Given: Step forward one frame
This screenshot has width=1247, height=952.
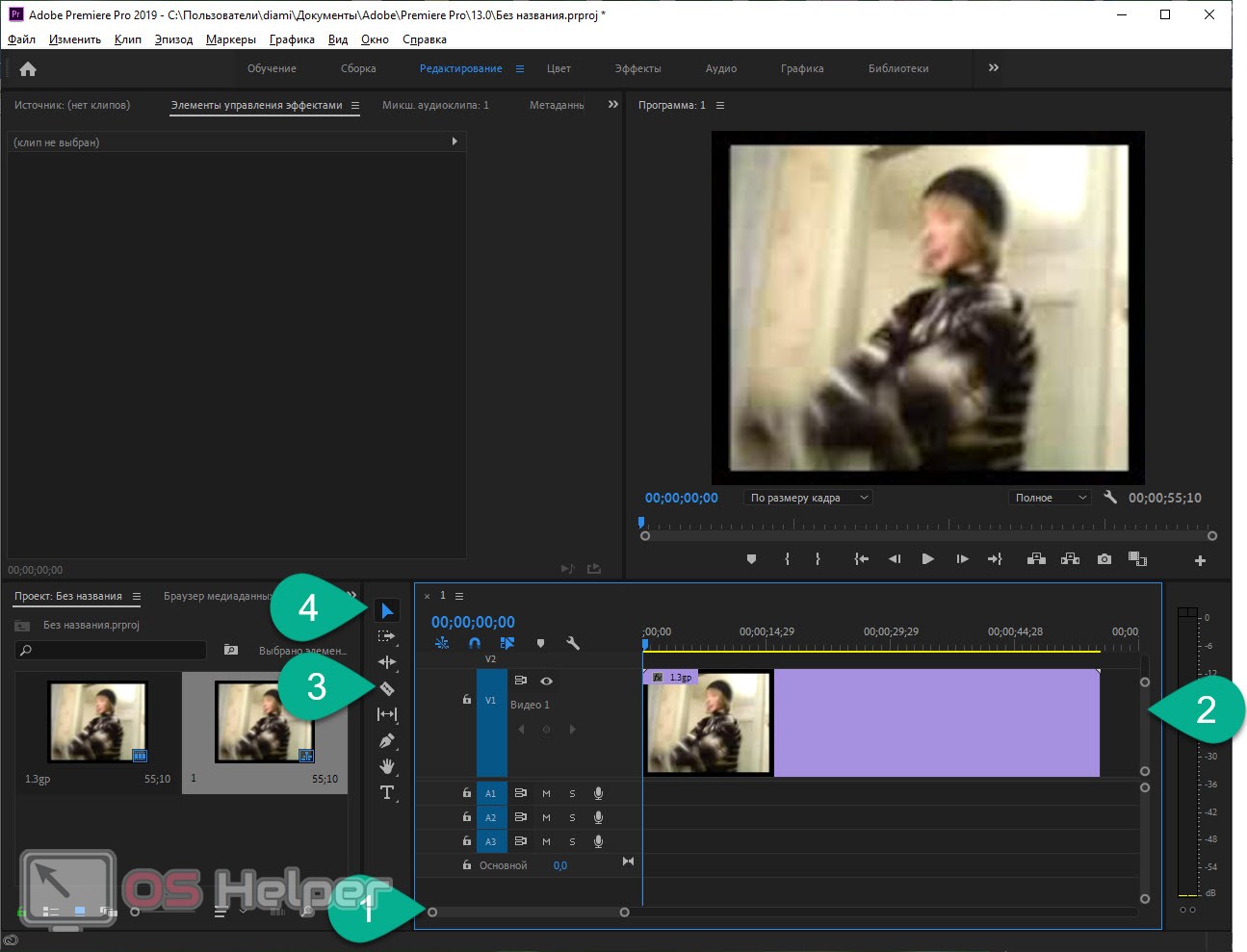Looking at the screenshot, I should coord(962,559).
